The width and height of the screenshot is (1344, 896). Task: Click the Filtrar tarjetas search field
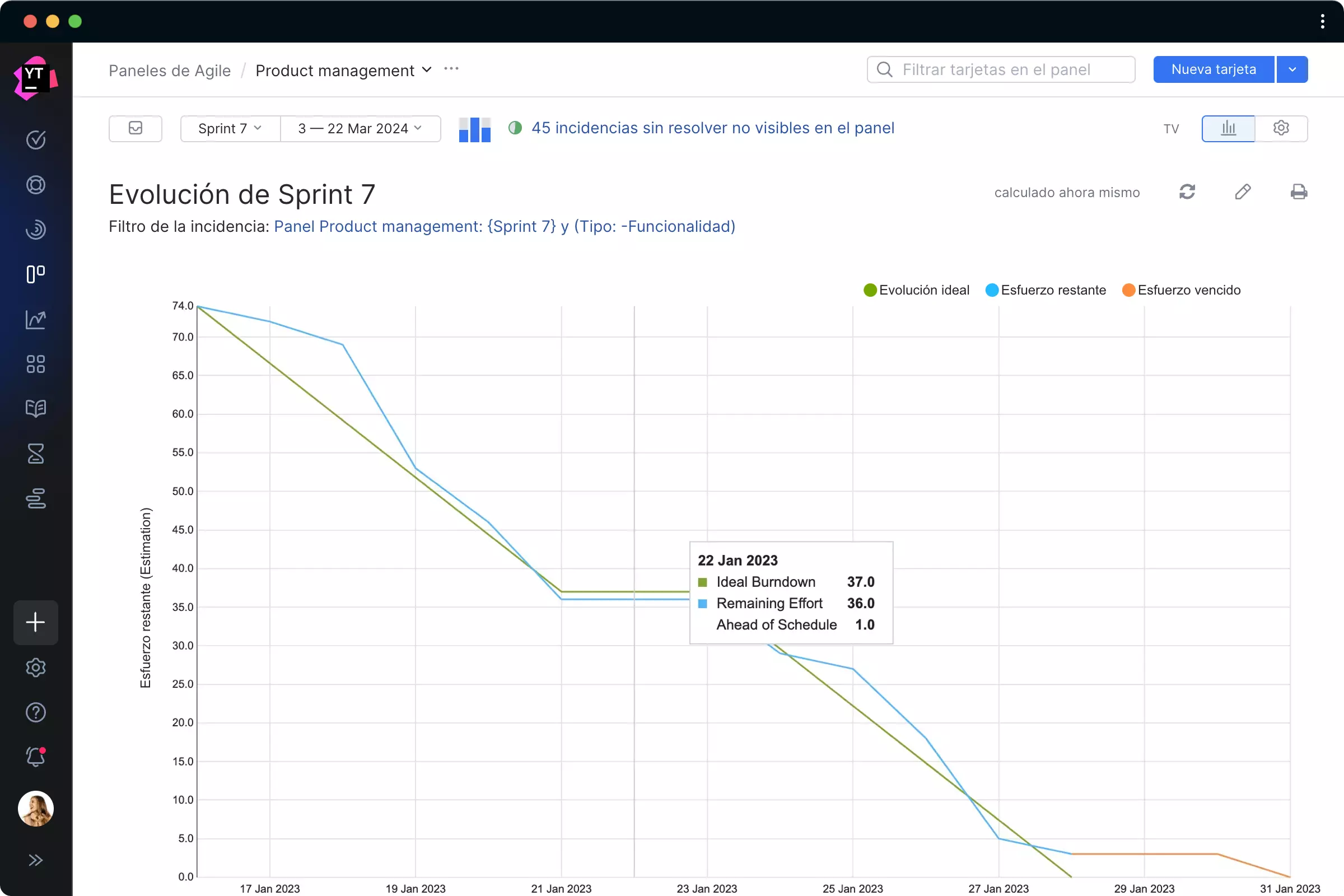point(1001,69)
